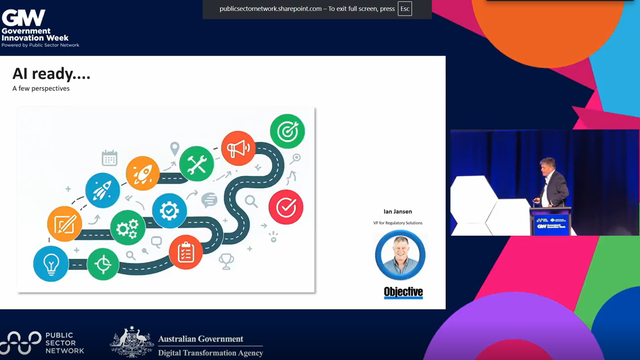This screenshot has height=360, width=640.
Task: Click the orange pencil edit icon
Action: pos(64,224)
